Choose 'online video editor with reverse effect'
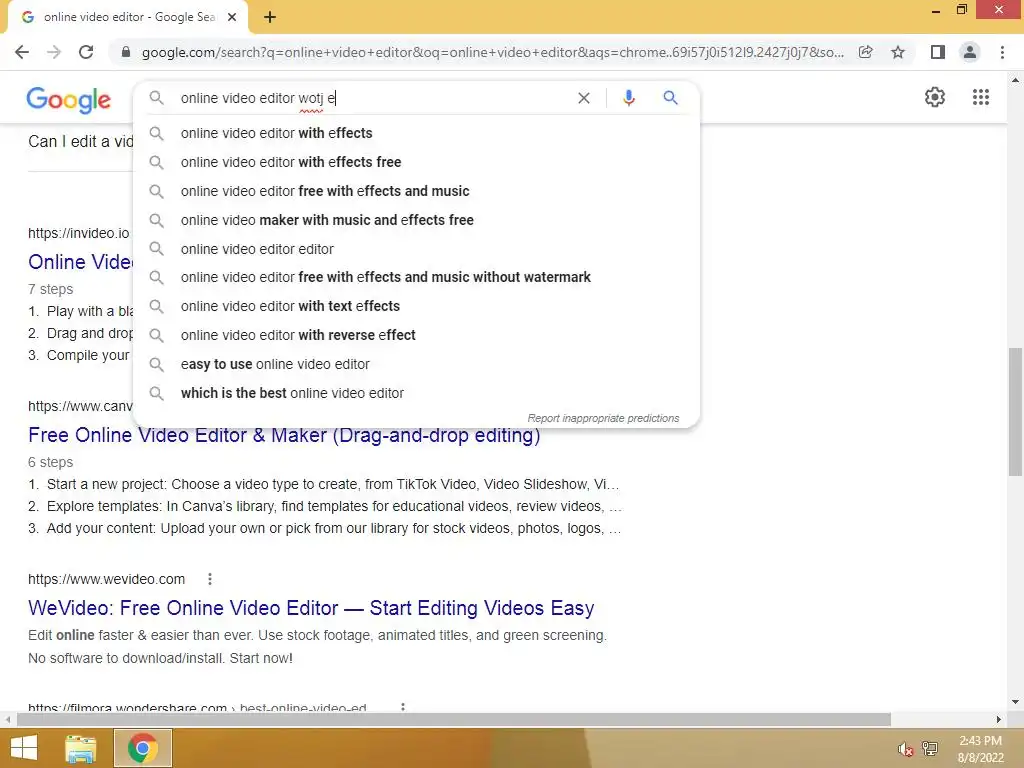This screenshot has width=1024, height=768. click(x=417, y=335)
